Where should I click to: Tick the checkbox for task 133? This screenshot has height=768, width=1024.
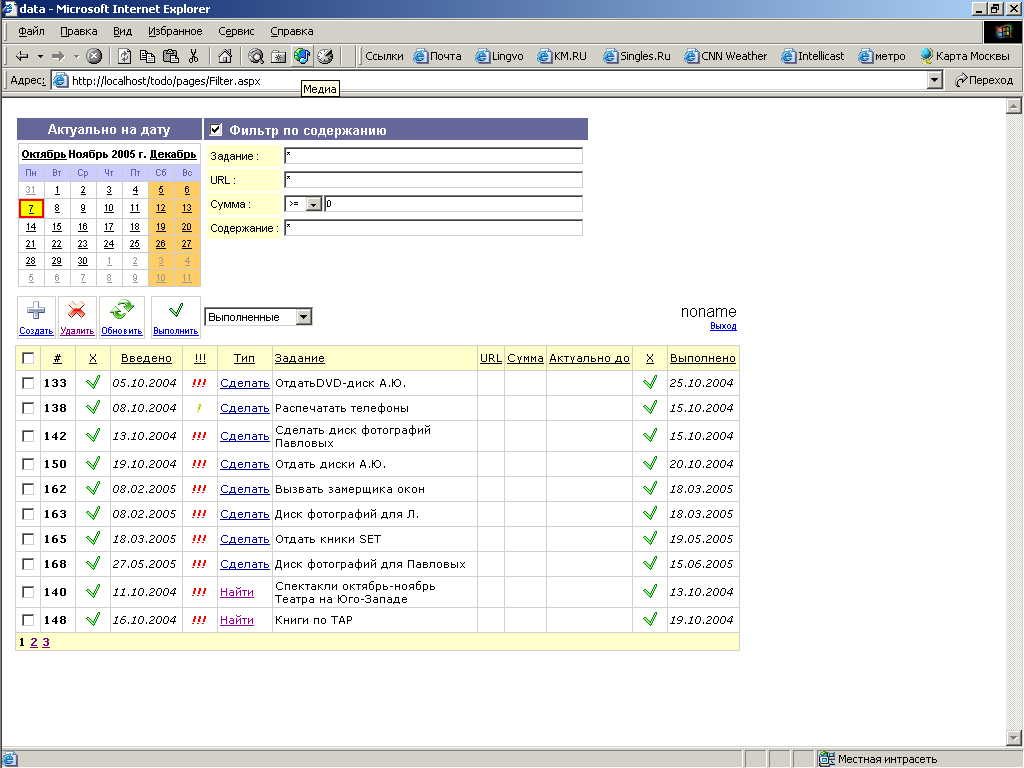coord(28,382)
